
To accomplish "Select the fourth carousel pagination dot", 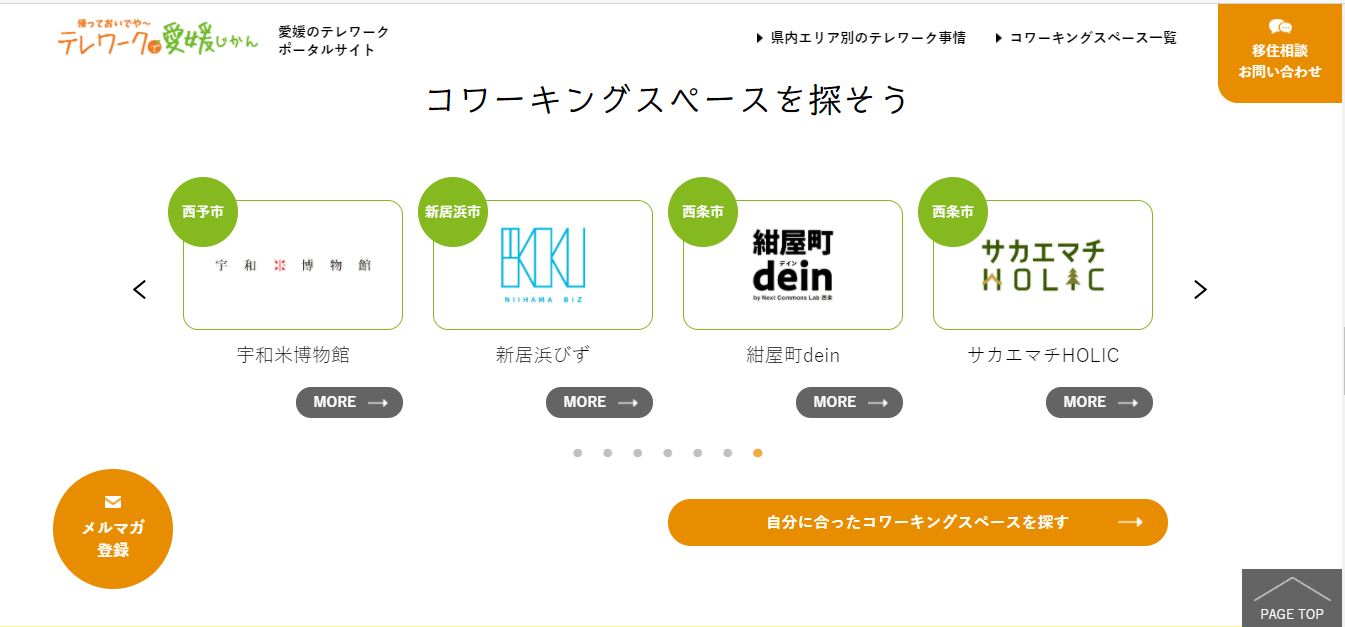I will (x=667, y=453).
